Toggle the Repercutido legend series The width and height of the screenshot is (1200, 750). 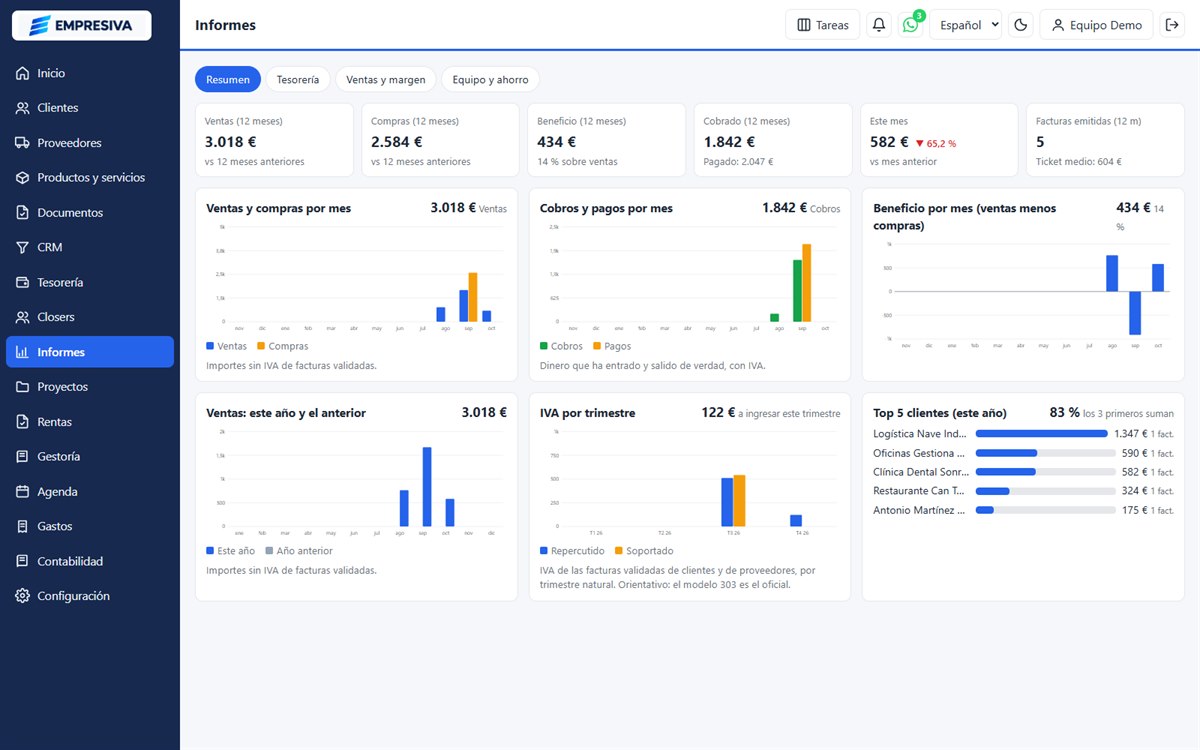(x=572, y=551)
